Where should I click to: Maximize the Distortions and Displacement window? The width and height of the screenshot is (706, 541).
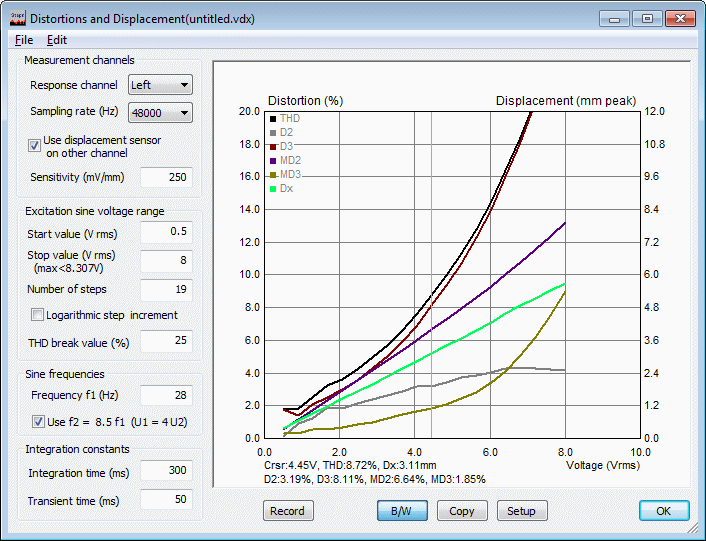[648, 18]
